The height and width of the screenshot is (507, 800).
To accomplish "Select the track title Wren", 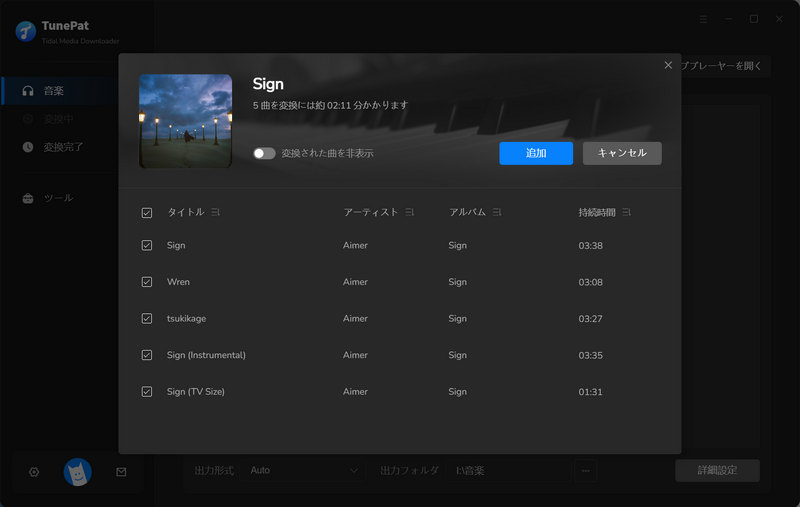I will (178, 282).
